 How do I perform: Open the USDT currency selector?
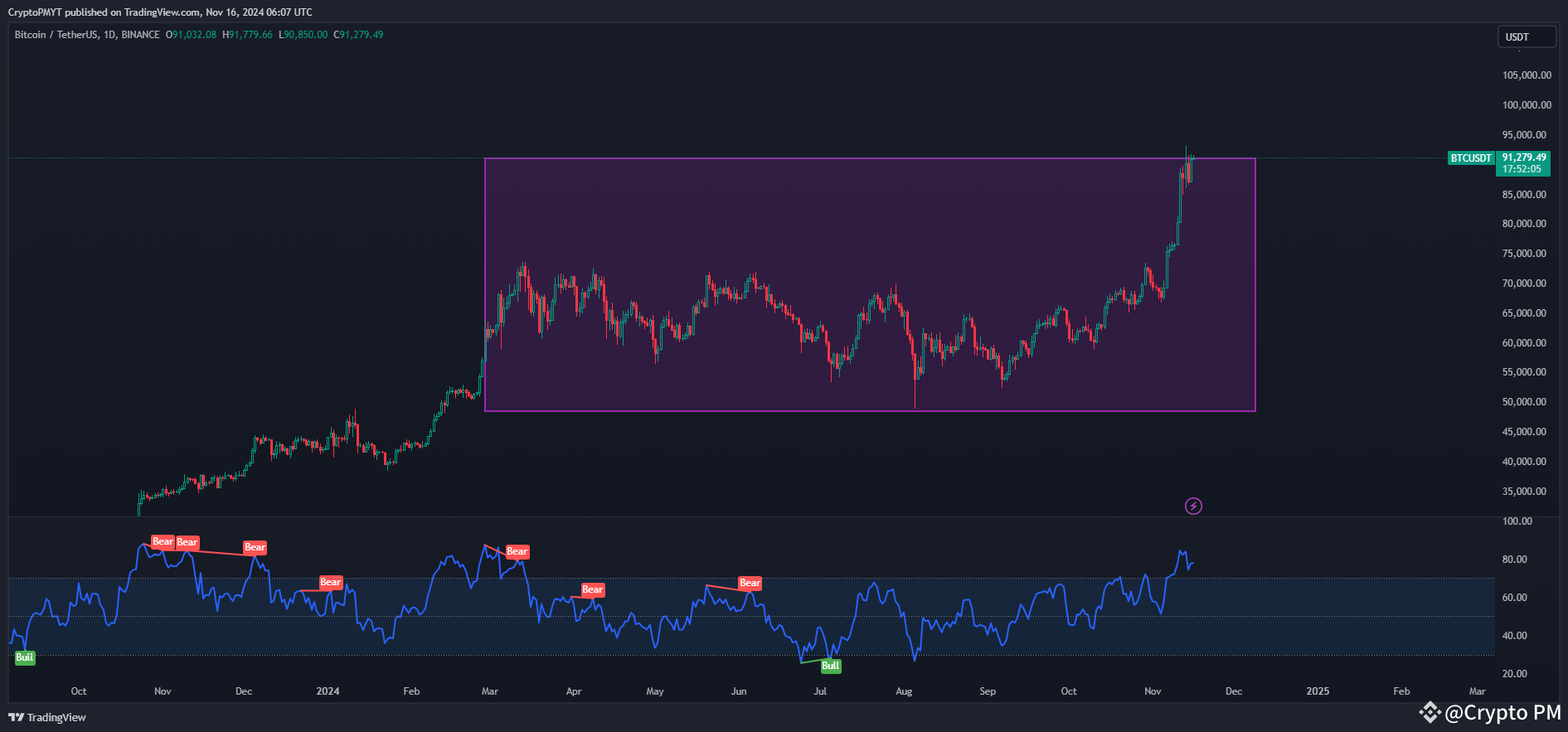(x=1527, y=36)
